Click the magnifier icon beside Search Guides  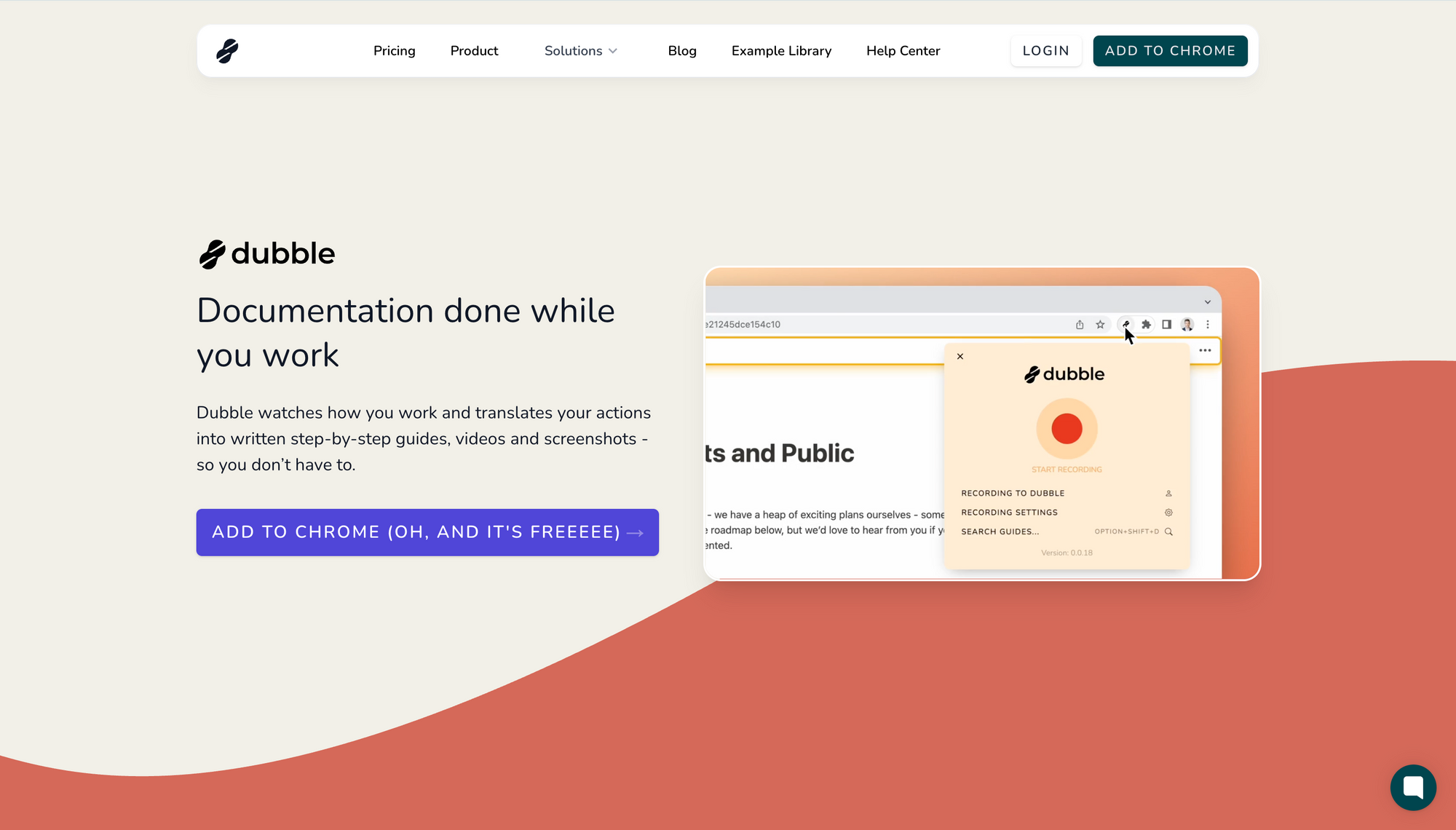(x=1168, y=531)
